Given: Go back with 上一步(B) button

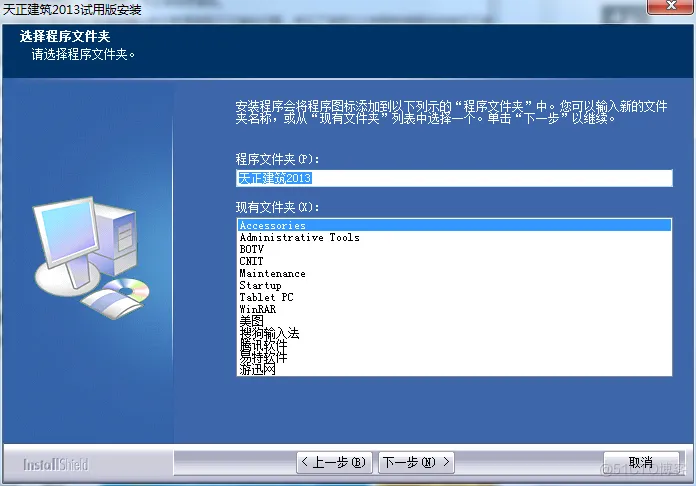Looking at the screenshot, I should tap(334, 462).
